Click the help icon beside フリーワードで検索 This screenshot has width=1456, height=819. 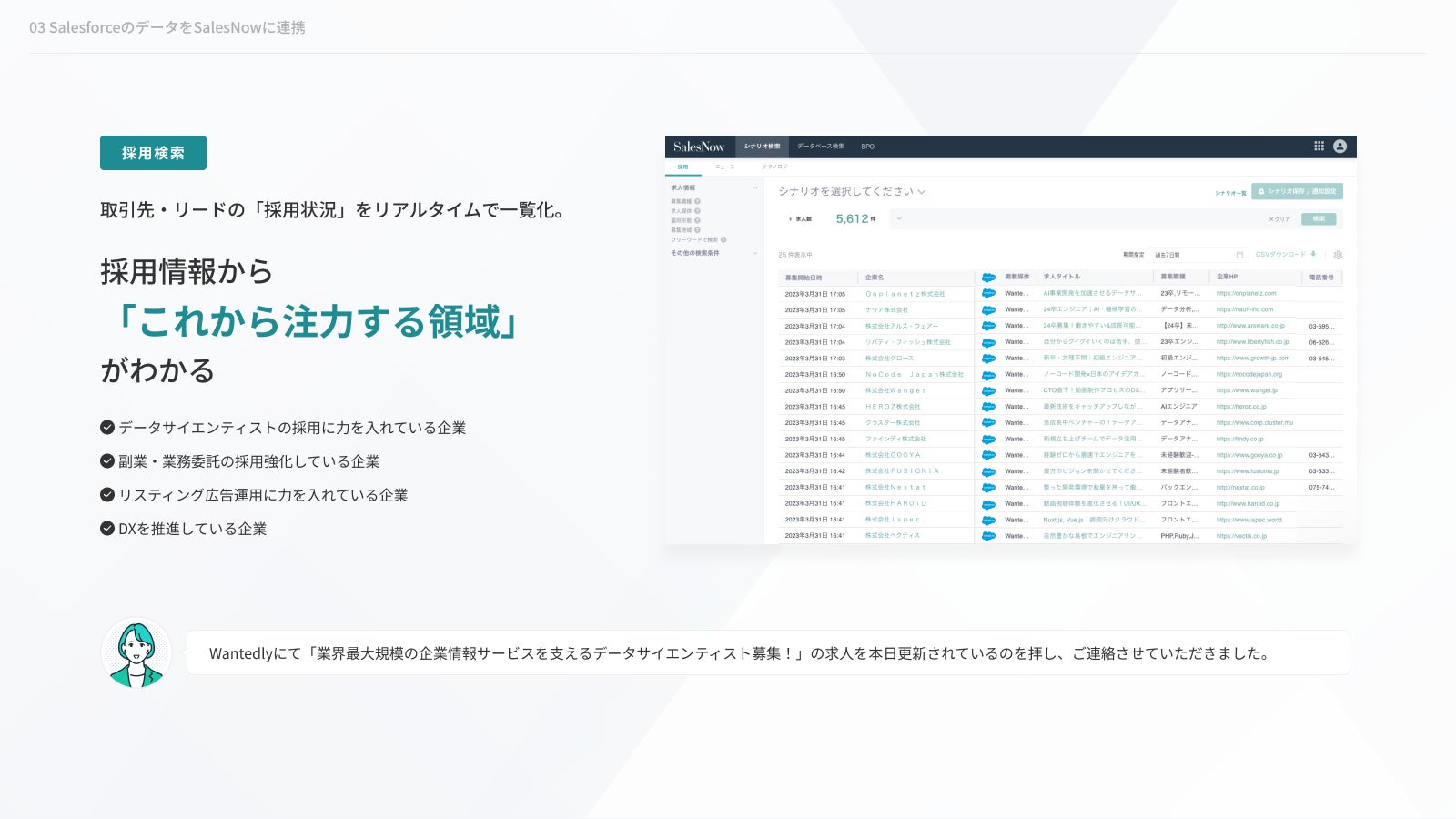[723, 240]
